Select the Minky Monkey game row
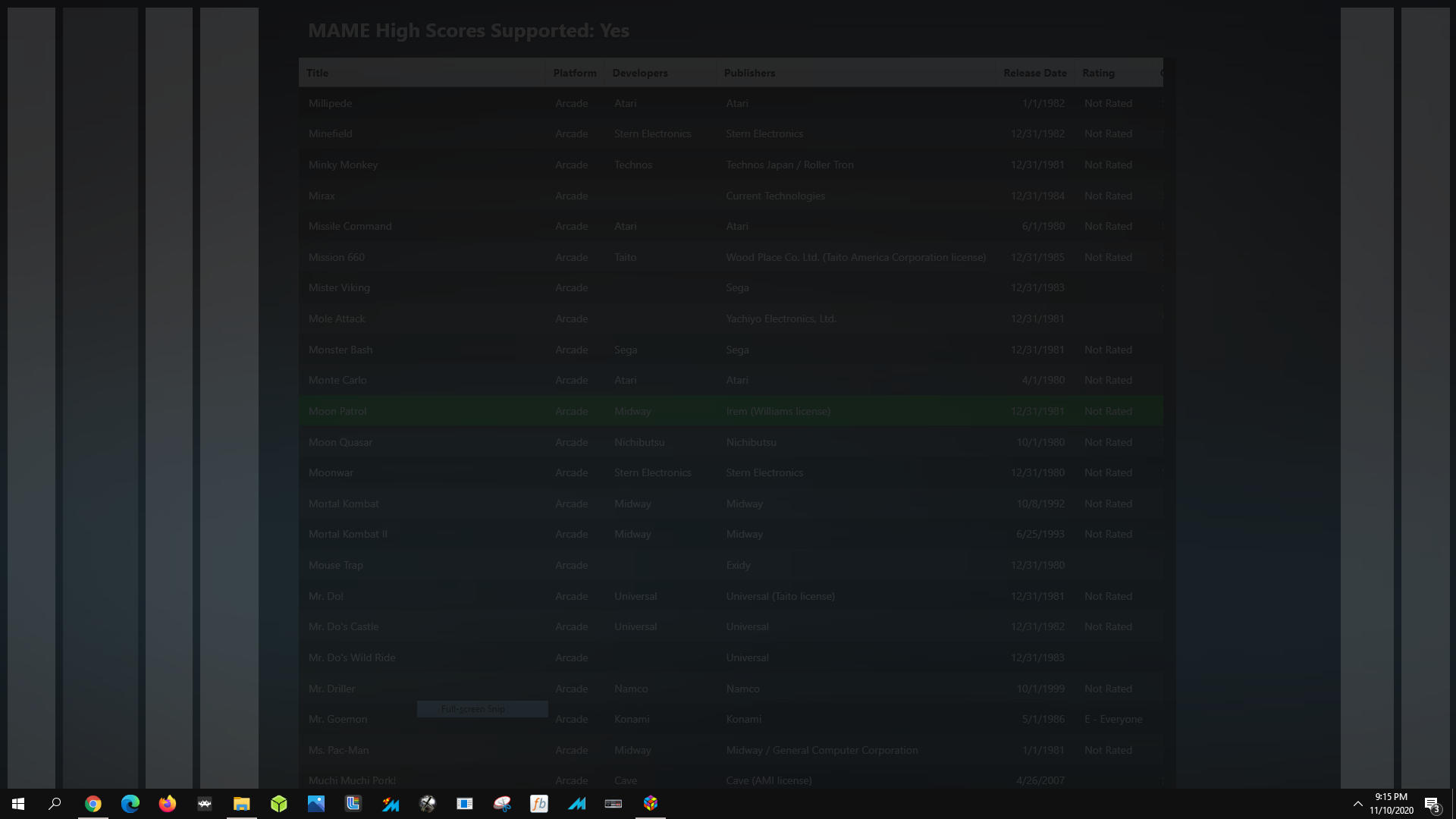Screen dimensions: 1456x819 pos(731,165)
